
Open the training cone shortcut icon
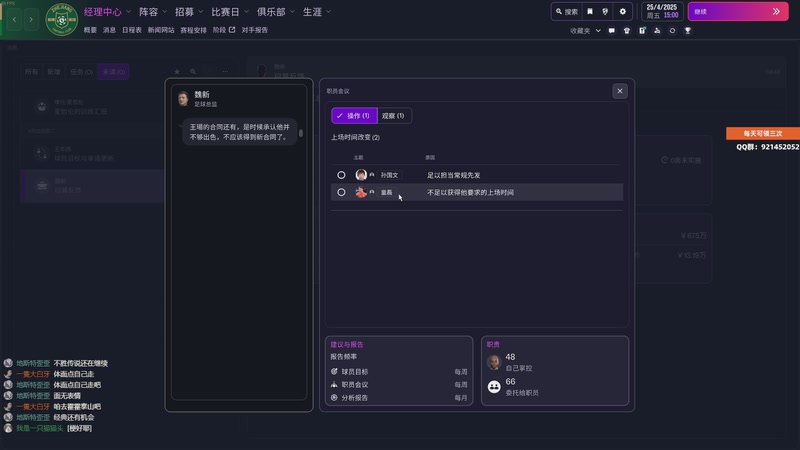(657, 31)
